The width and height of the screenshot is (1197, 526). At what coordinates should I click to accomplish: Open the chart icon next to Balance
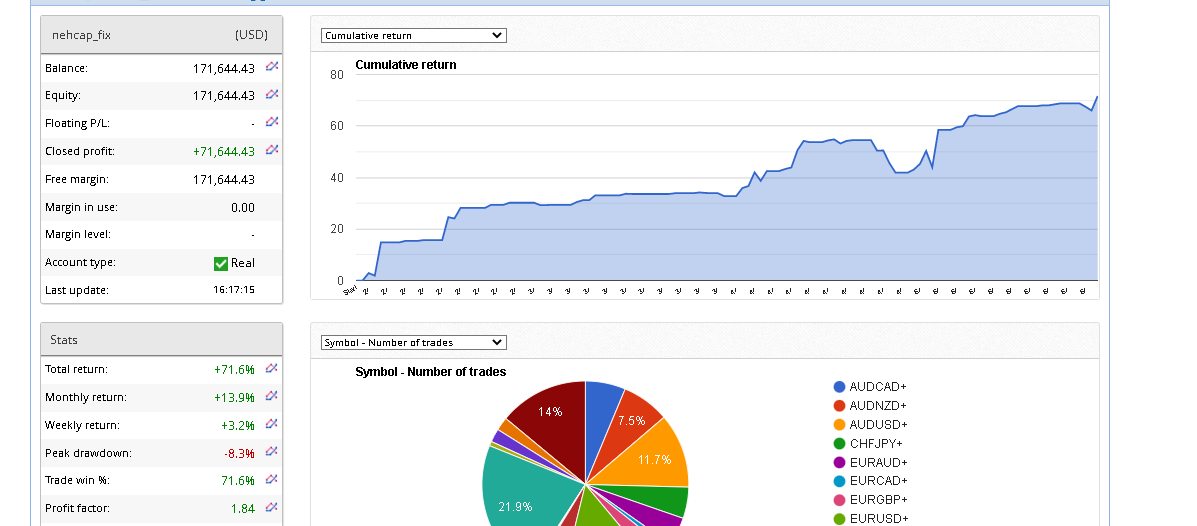[x=271, y=67]
